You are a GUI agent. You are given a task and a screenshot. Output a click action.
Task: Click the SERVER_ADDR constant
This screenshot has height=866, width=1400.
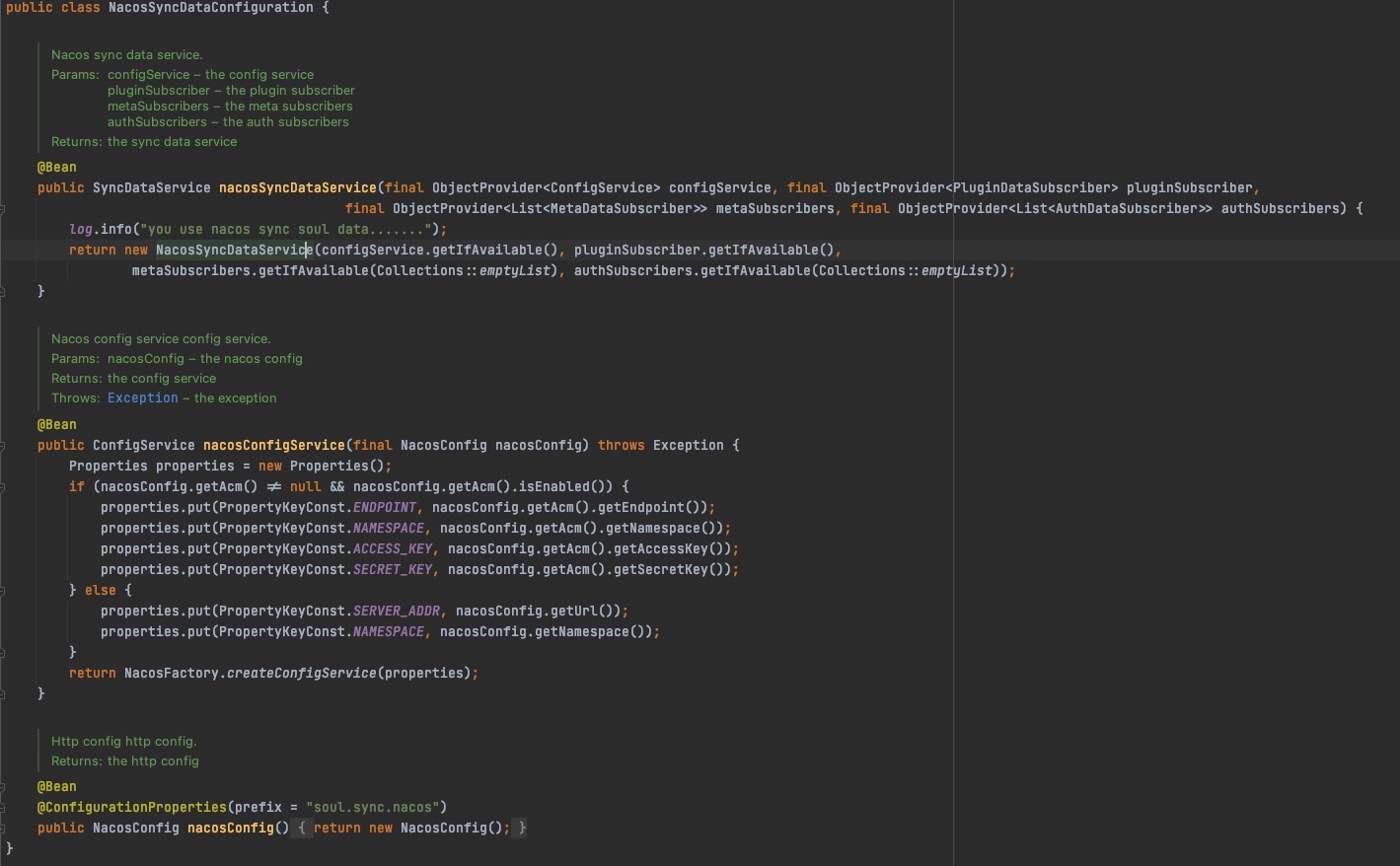pyautogui.click(x=397, y=611)
